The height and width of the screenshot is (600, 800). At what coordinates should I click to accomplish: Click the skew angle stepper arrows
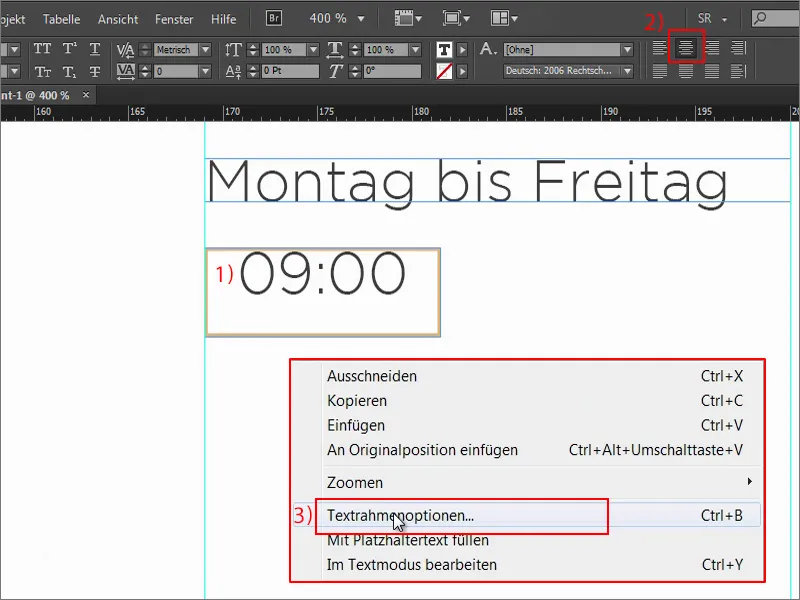point(355,71)
